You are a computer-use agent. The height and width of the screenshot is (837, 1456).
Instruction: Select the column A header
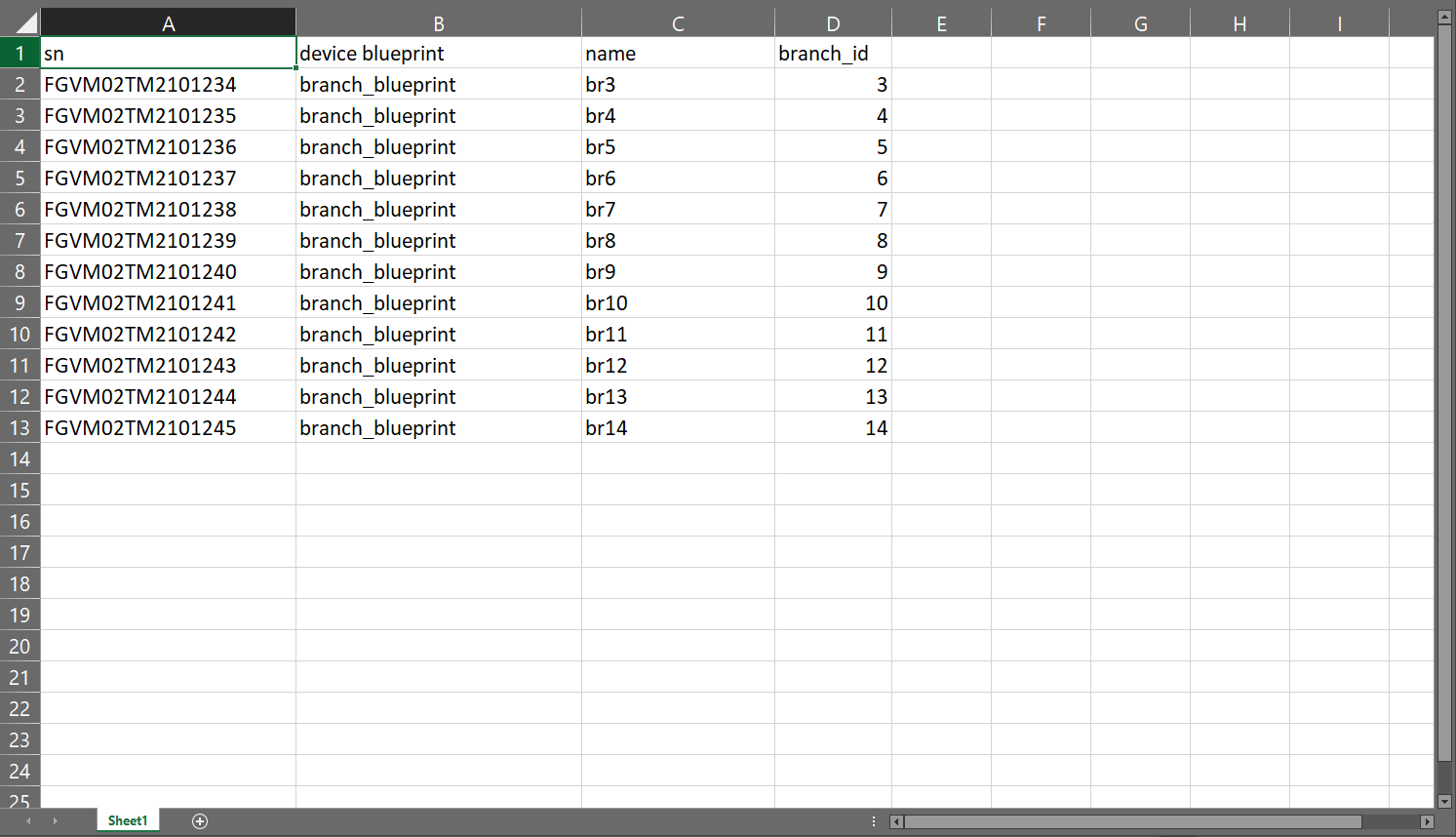coord(168,21)
